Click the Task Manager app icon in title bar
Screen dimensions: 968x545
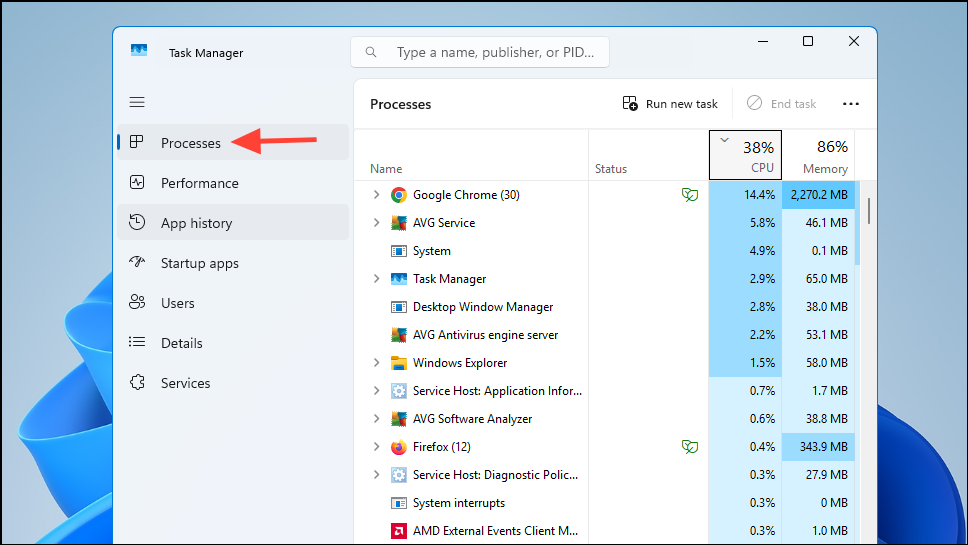(139, 51)
